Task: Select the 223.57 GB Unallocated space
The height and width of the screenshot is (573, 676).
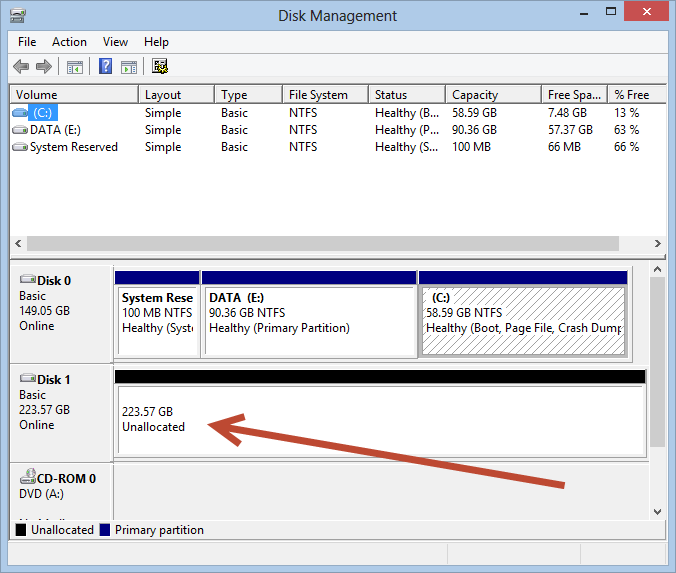Action: pos(380,420)
